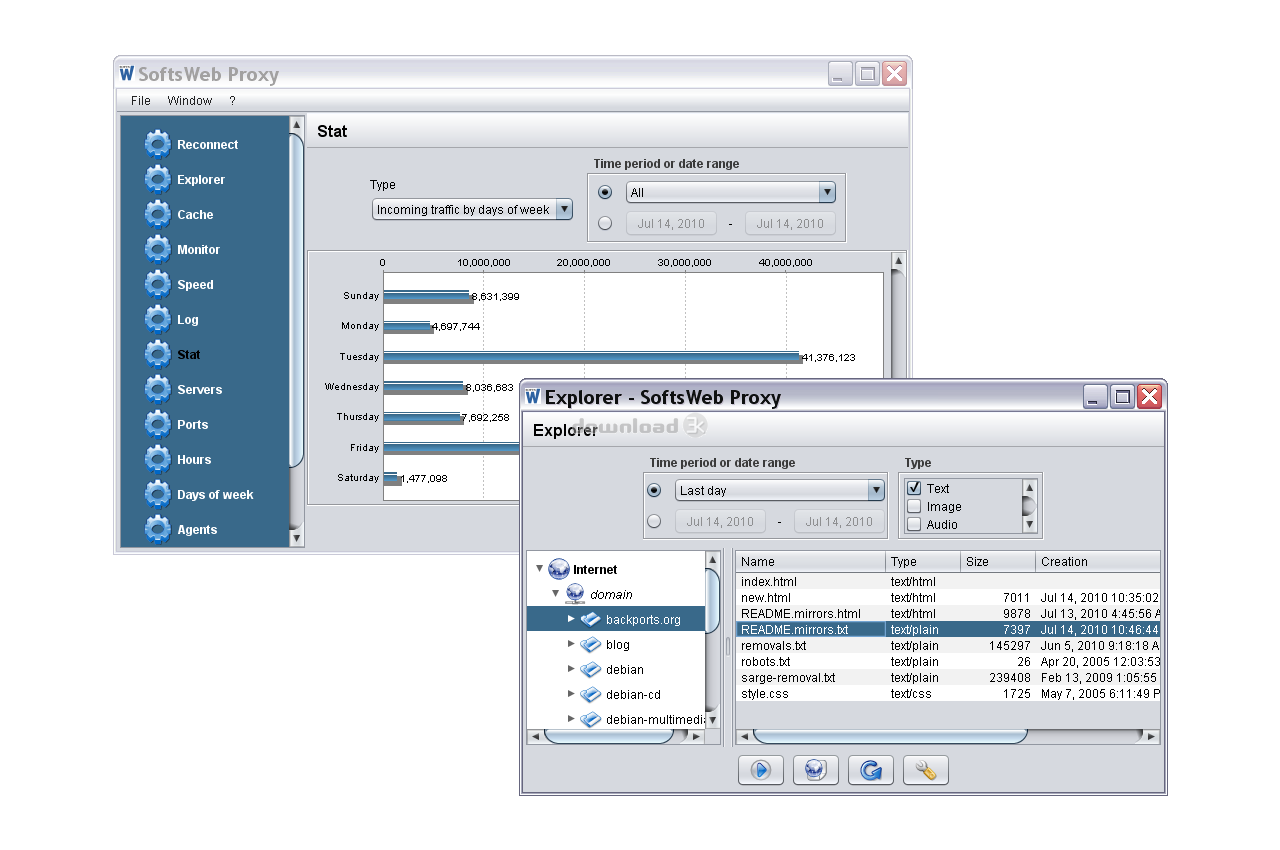The width and height of the screenshot is (1280, 850).
Task: Select the robots.txt file row
Action: [948, 661]
